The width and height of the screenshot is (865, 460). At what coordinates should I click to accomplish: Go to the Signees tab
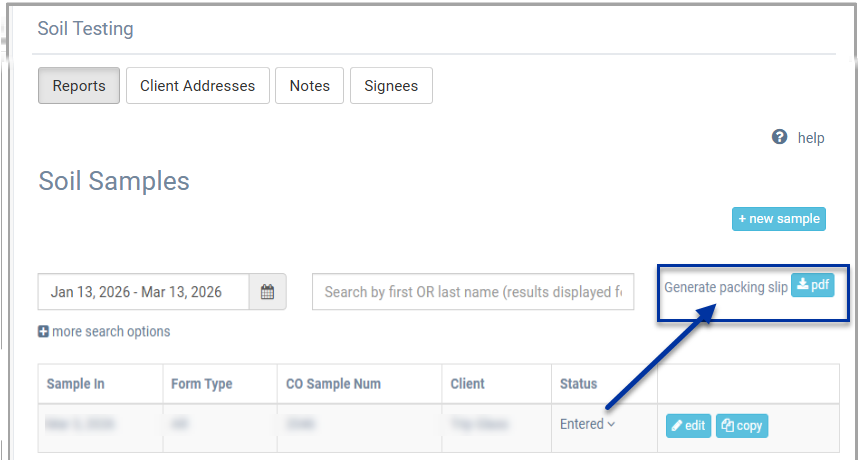coord(391,86)
